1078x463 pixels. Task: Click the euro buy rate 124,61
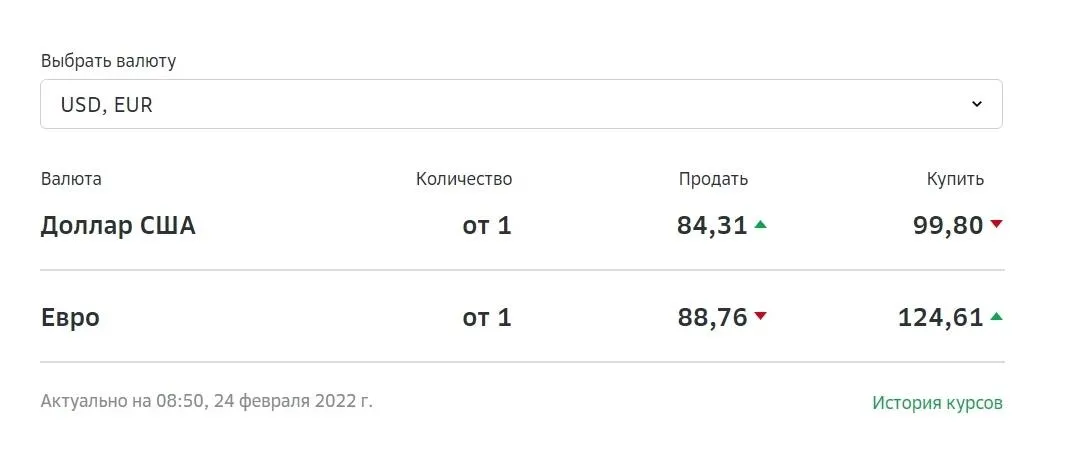tap(940, 318)
